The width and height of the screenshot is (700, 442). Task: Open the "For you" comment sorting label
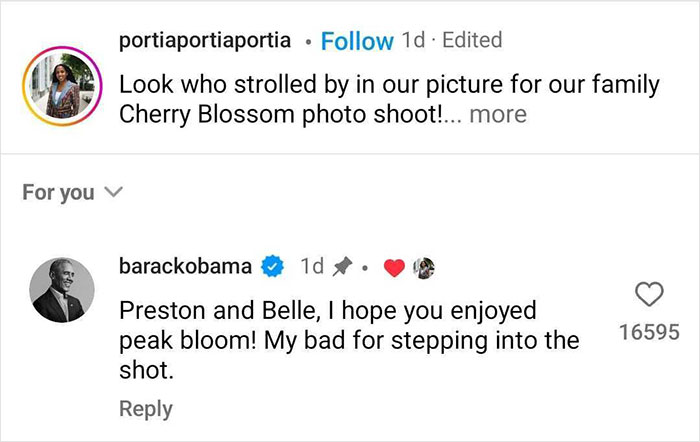58,192
